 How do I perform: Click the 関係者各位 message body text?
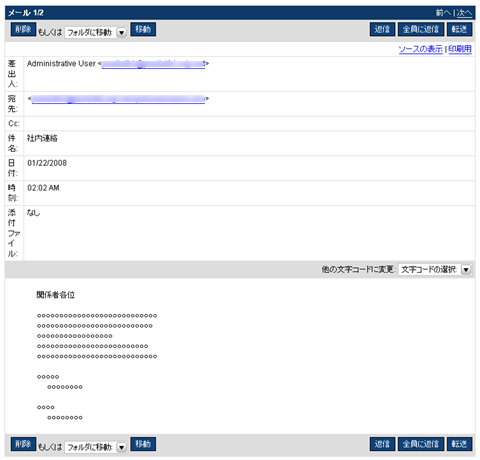click(56, 295)
